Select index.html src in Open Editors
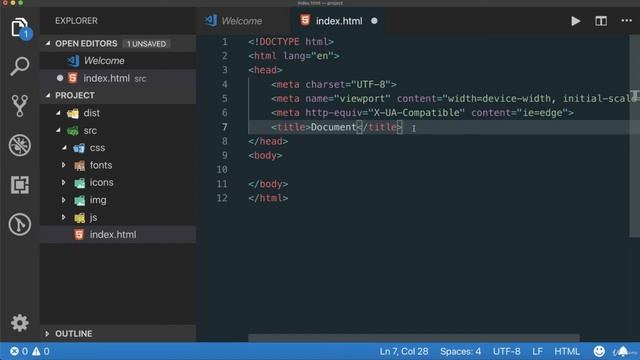This screenshot has width=640, height=360. point(118,78)
